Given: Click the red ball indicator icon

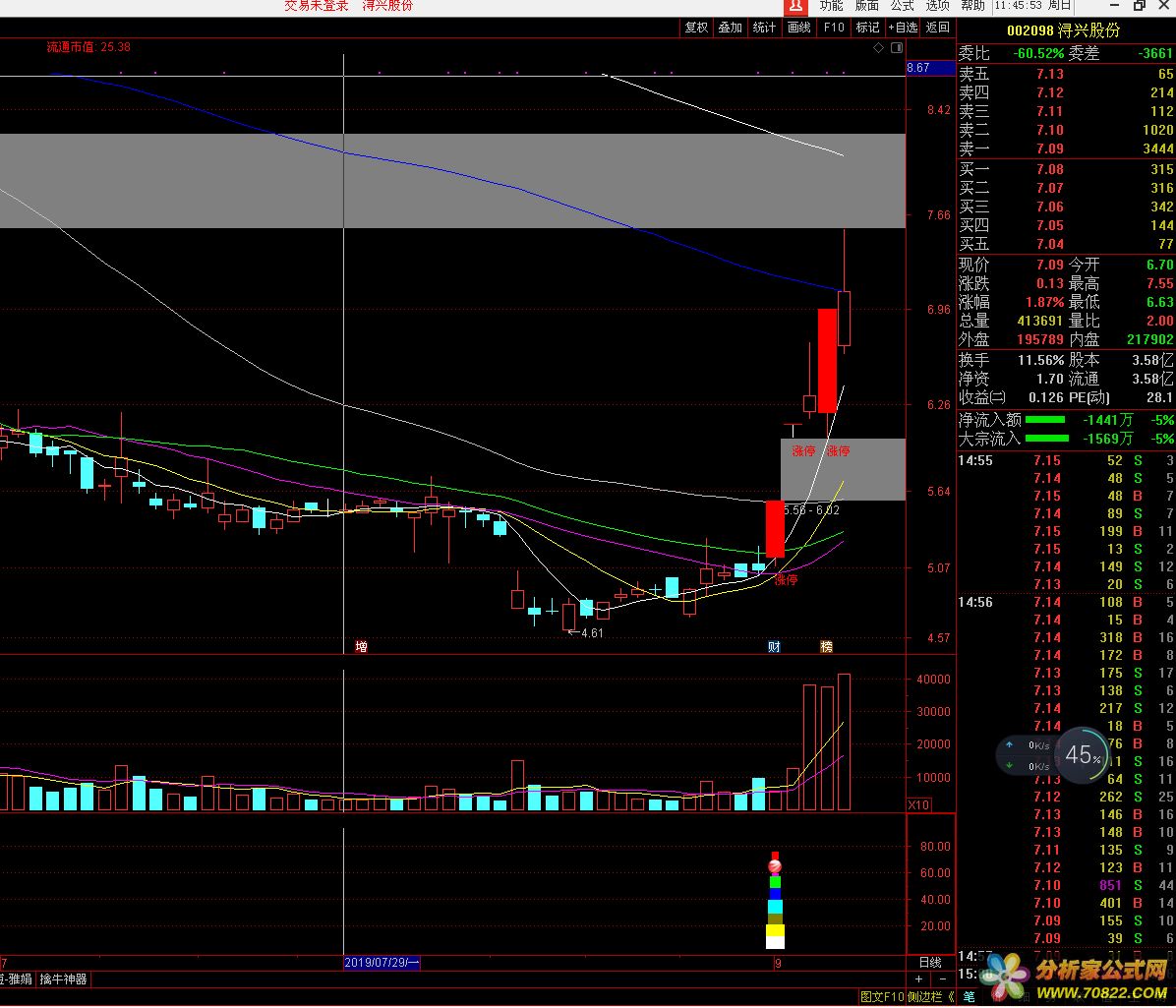Looking at the screenshot, I should pyautogui.click(x=775, y=867).
